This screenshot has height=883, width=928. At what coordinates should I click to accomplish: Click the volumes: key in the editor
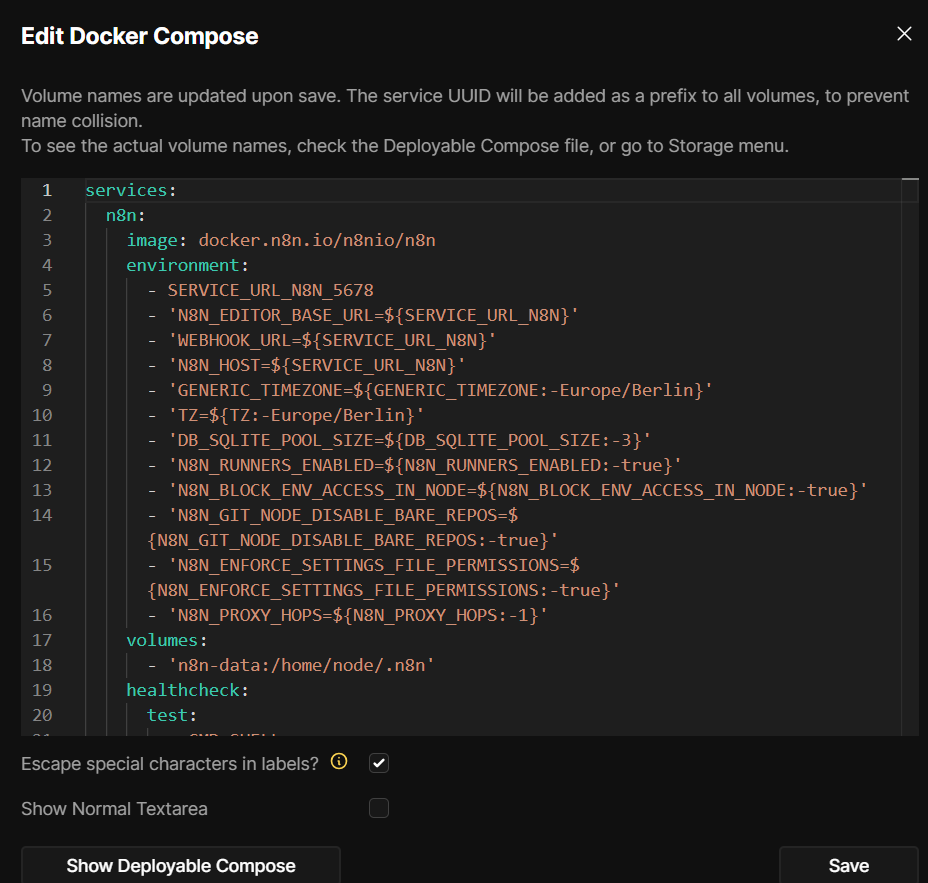[x=166, y=640]
